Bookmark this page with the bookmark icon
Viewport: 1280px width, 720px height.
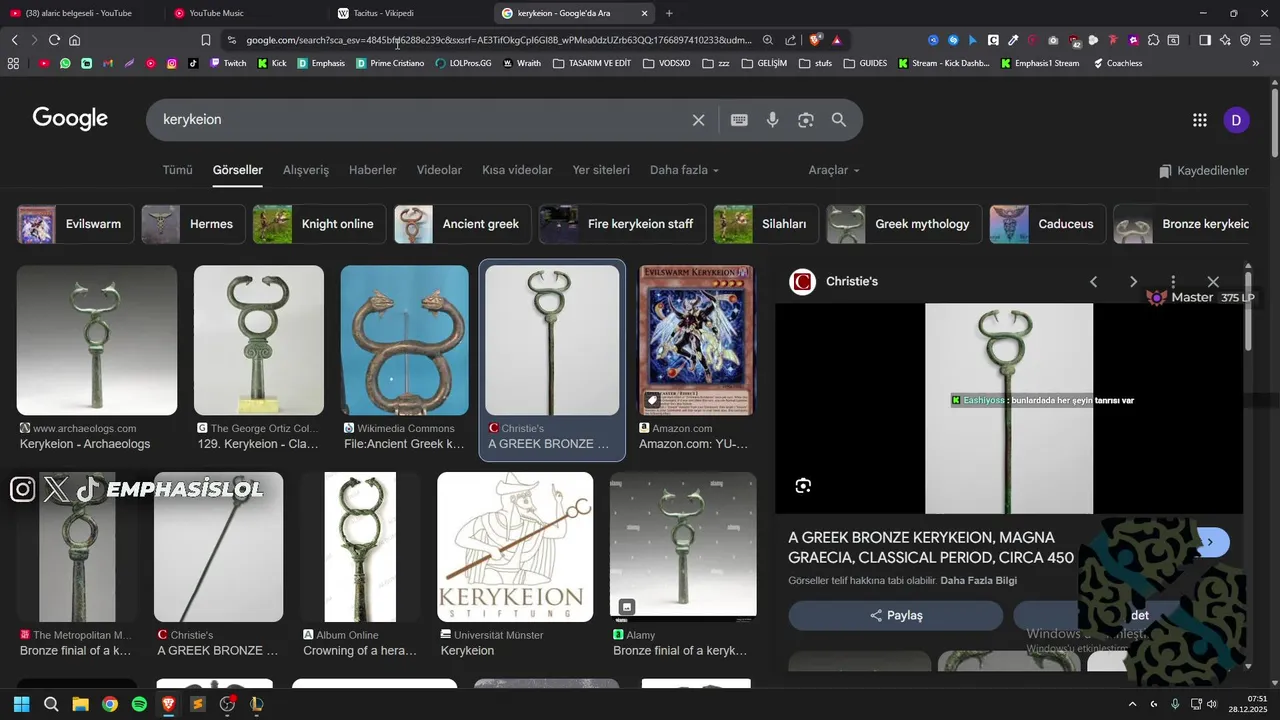[206, 40]
